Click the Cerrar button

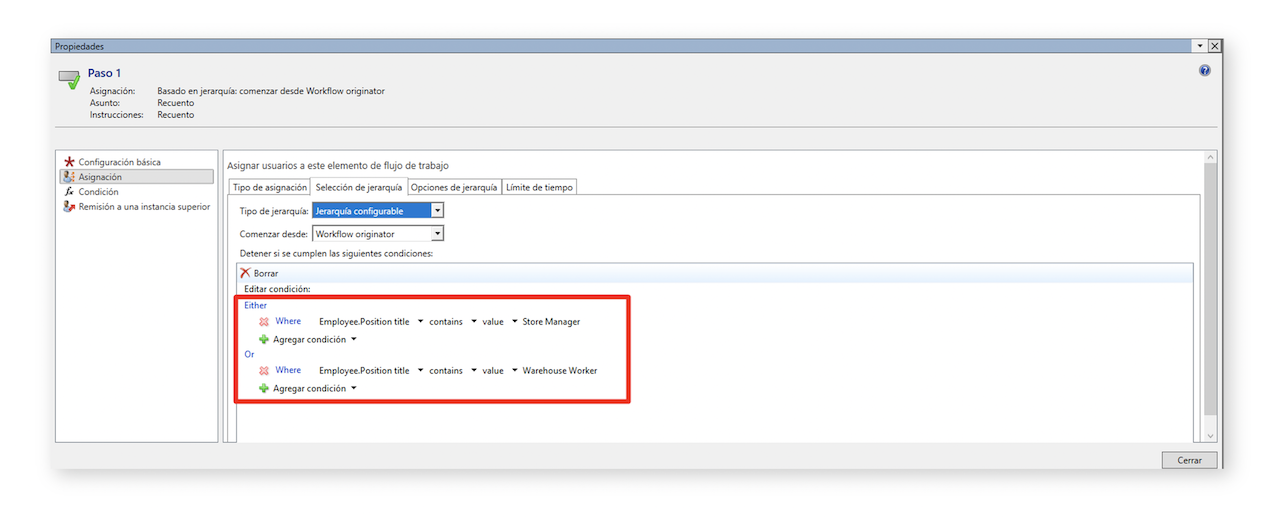coord(1190,461)
